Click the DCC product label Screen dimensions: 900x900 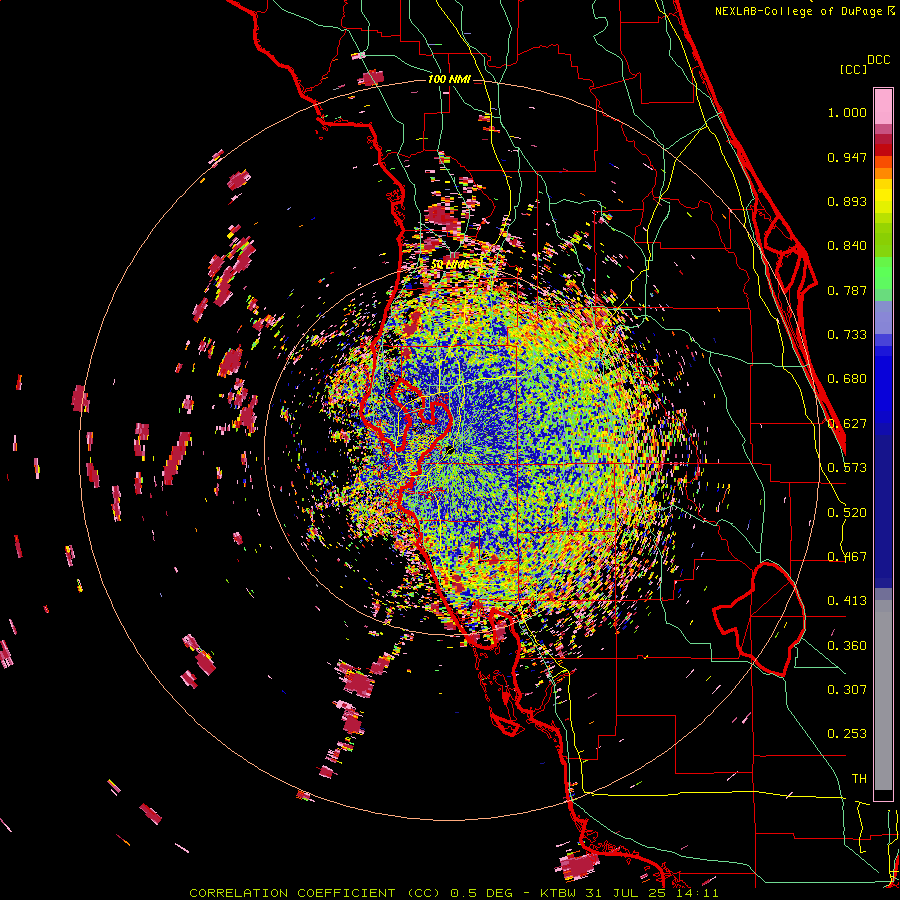pos(878,60)
